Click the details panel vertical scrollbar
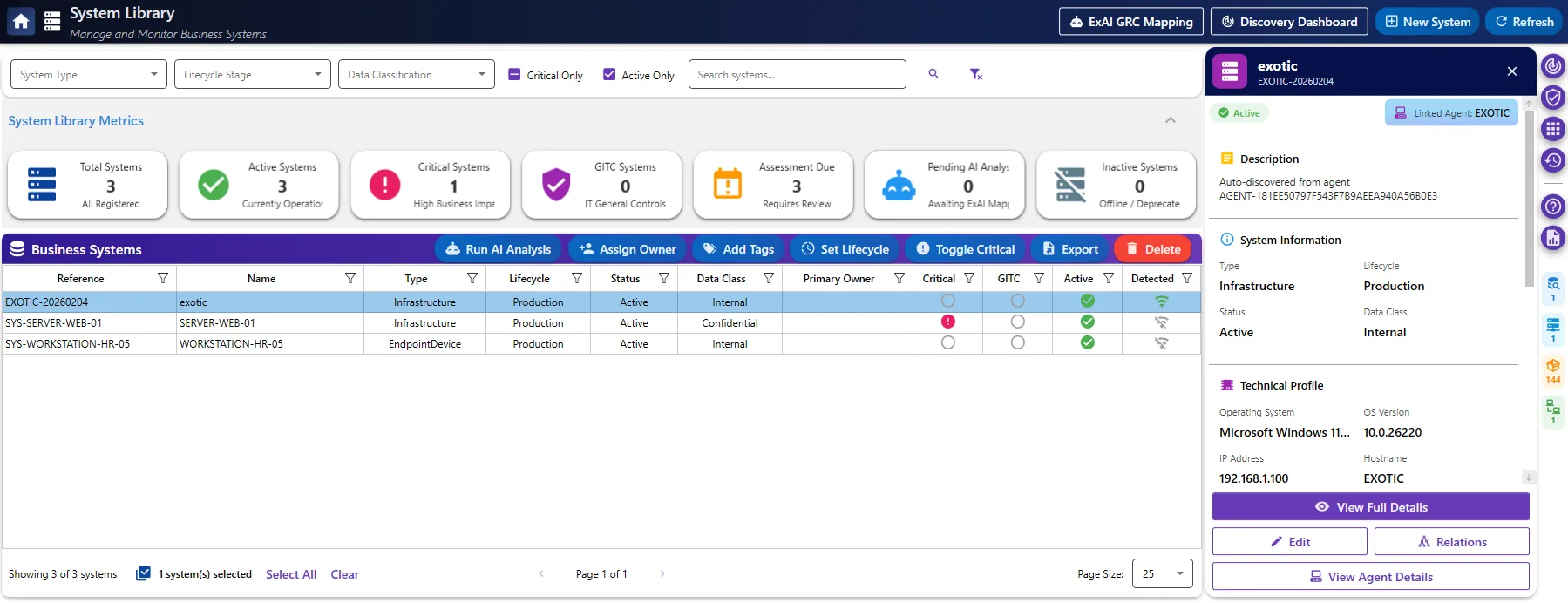This screenshot has width=1568, height=603. [x=1529, y=198]
